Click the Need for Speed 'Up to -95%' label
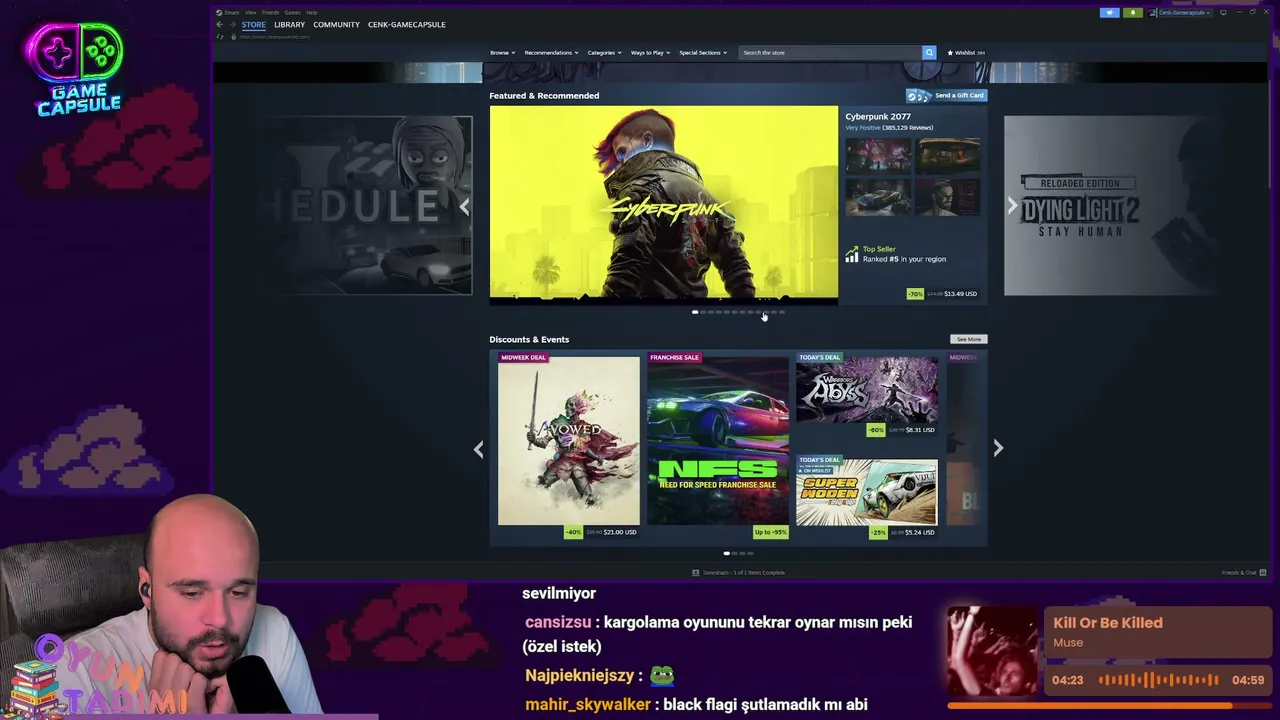This screenshot has width=1280, height=720. tap(770, 532)
